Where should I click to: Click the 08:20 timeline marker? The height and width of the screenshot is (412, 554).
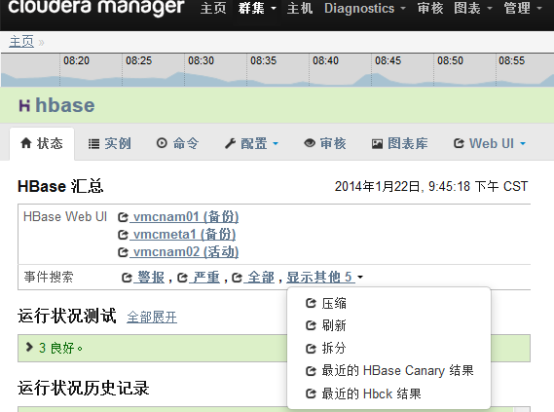[x=76, y=60]
